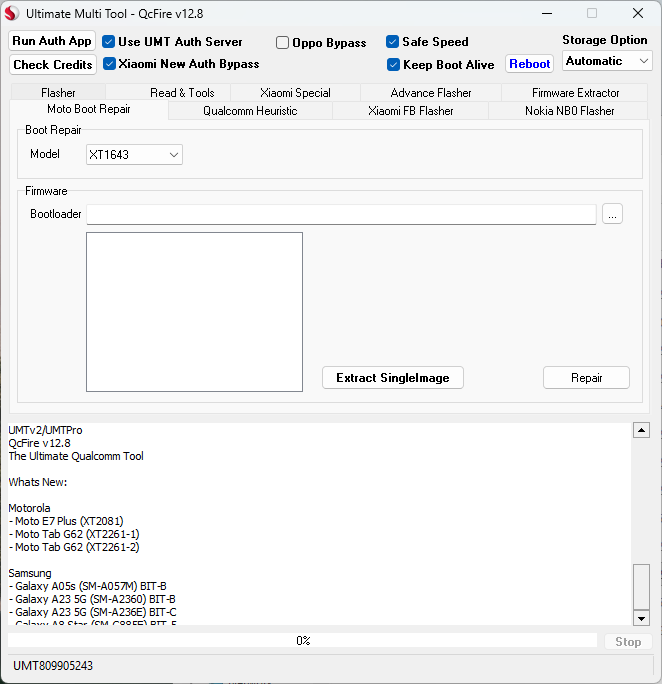Screen dimensions: 662x684
Task: Click the Samsung heading in the log
Action: tap(30, 573)
